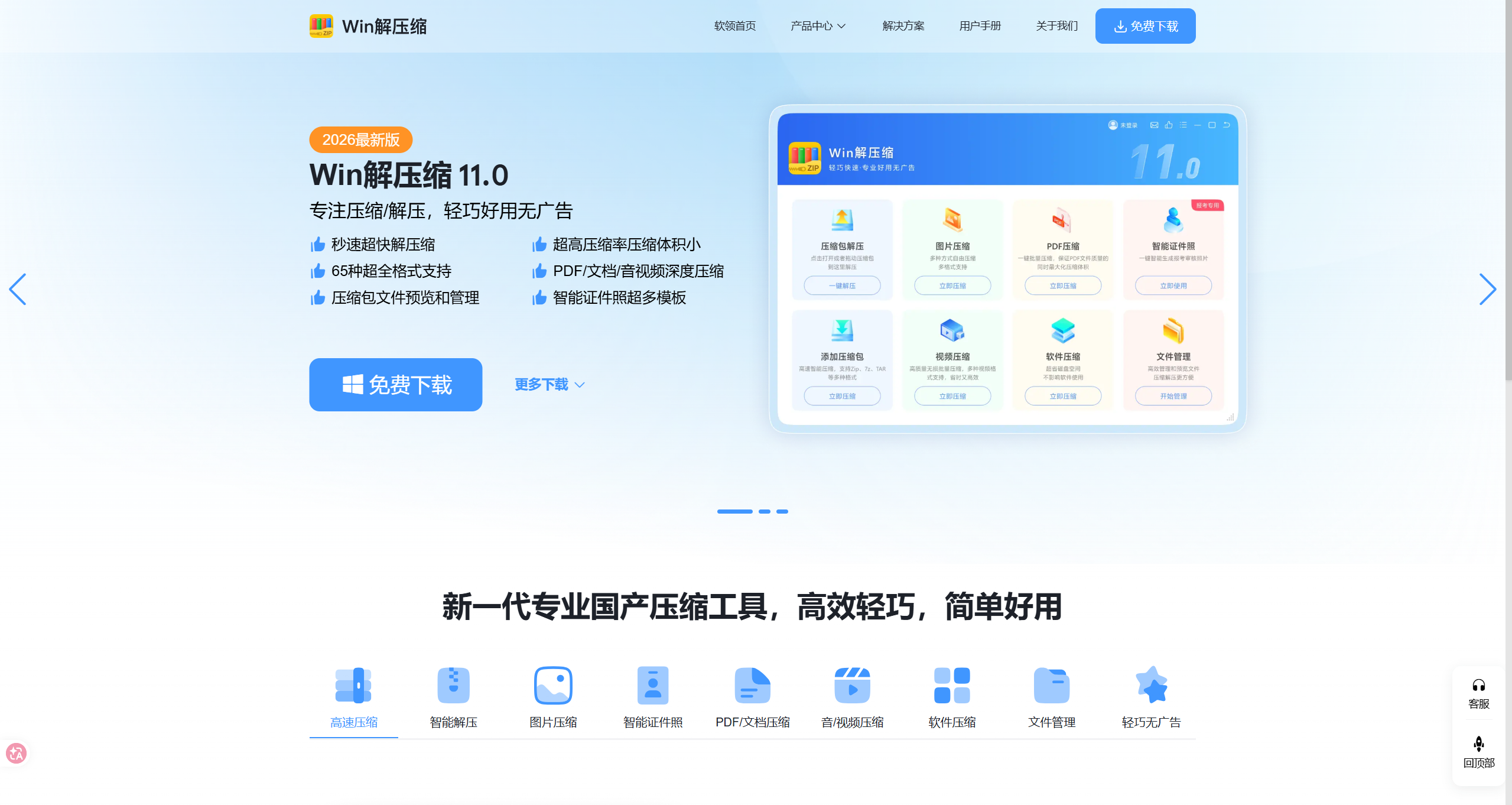
Task: Click the Win解压缩 logo icon in header
Action: pyautogui.click(x=321, y=26)
